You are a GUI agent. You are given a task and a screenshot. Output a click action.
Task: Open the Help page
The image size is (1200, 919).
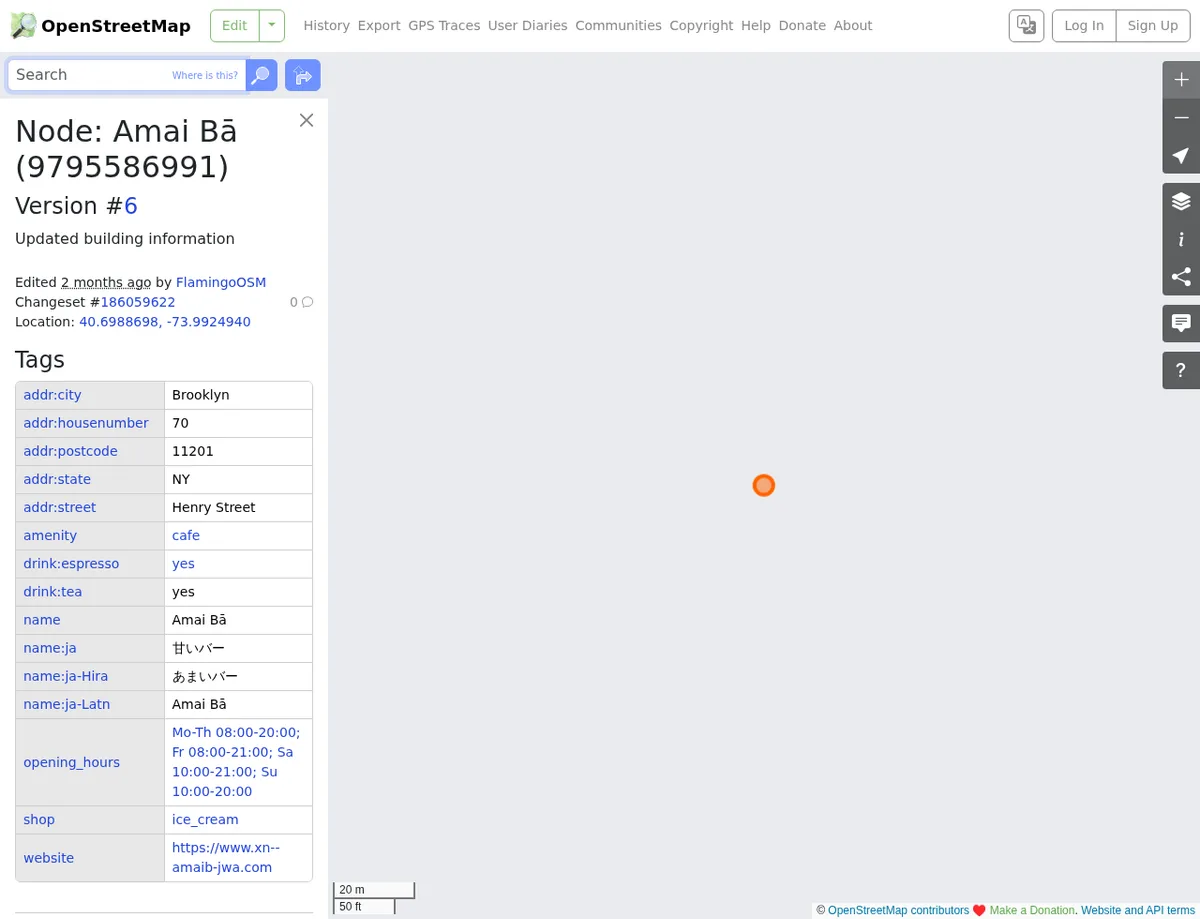coord(756,25)
